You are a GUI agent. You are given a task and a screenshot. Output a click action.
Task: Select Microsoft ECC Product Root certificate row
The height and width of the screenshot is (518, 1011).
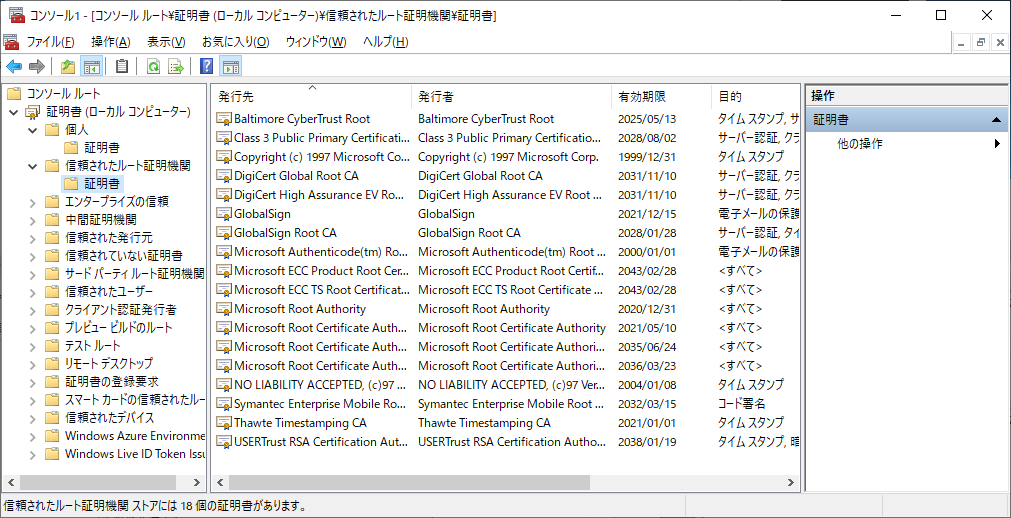(506, 271)
